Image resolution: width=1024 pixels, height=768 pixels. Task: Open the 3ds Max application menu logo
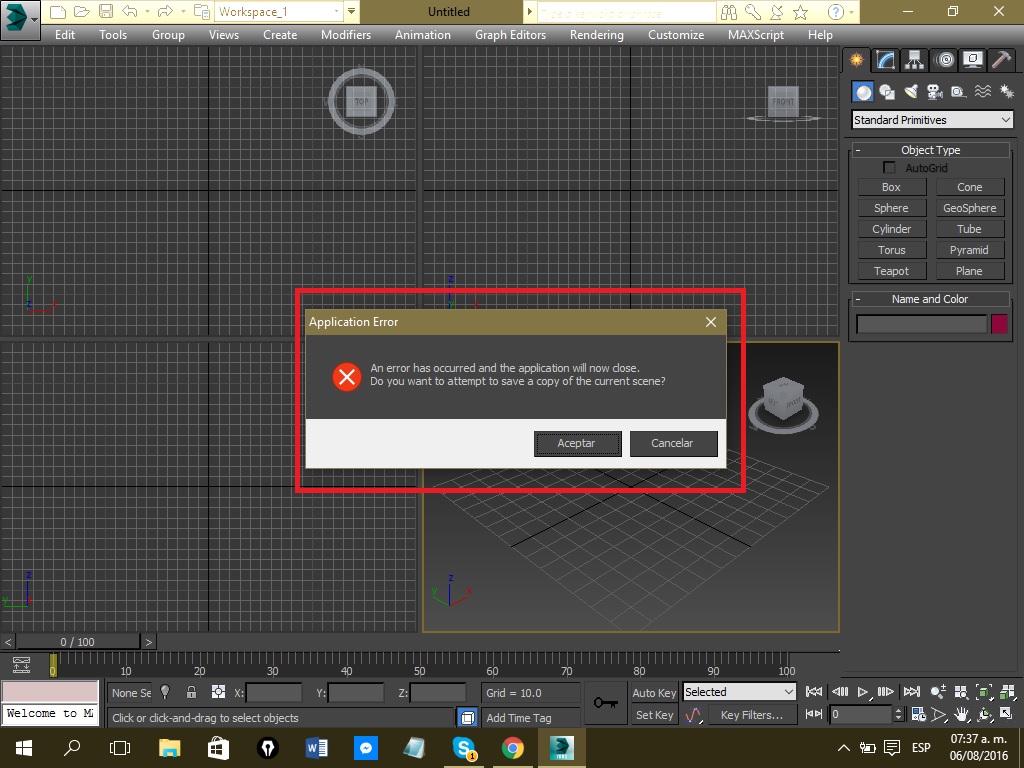pos(20,20)
